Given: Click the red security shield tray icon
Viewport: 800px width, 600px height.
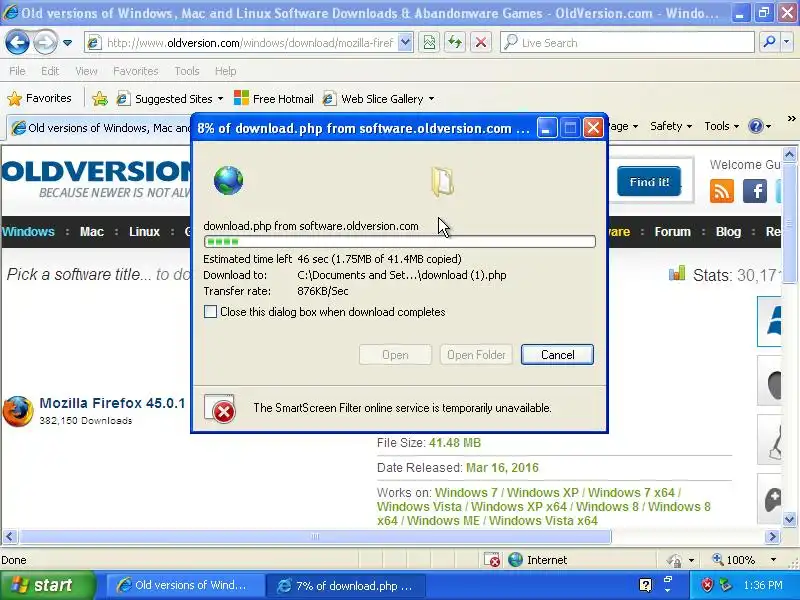Looking at the screenshot, I should [x=707, y=585].
